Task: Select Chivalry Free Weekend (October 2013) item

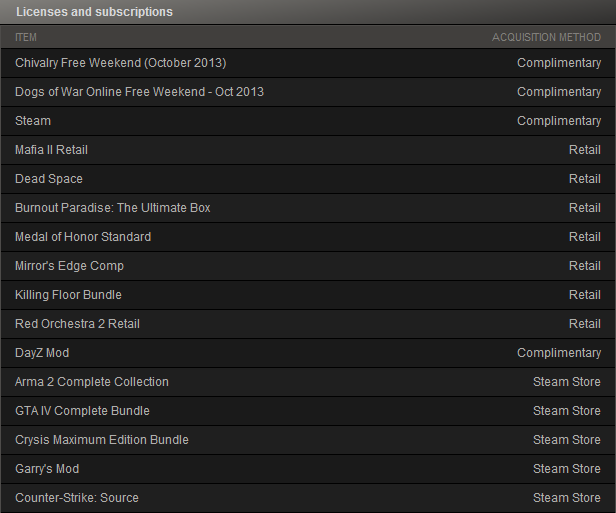Action: click(121, 63)
